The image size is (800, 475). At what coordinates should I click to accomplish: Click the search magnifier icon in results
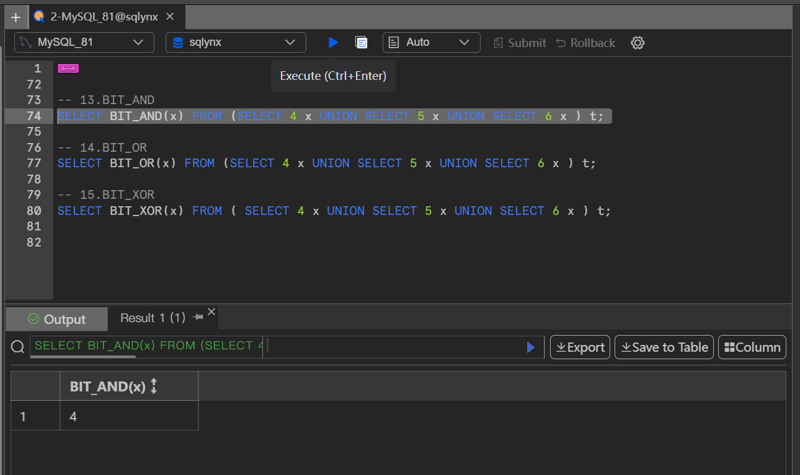tap(18, 347)
